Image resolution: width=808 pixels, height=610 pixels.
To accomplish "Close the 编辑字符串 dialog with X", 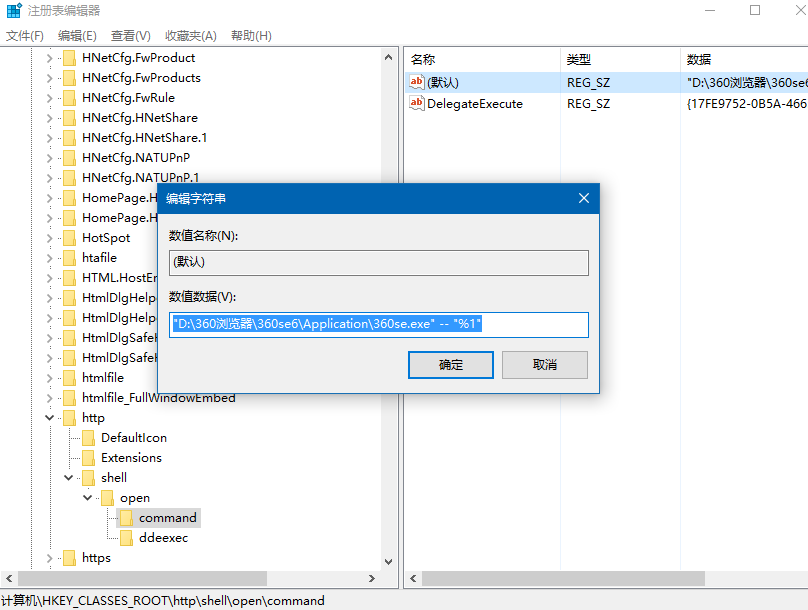I will click(583, 198).
